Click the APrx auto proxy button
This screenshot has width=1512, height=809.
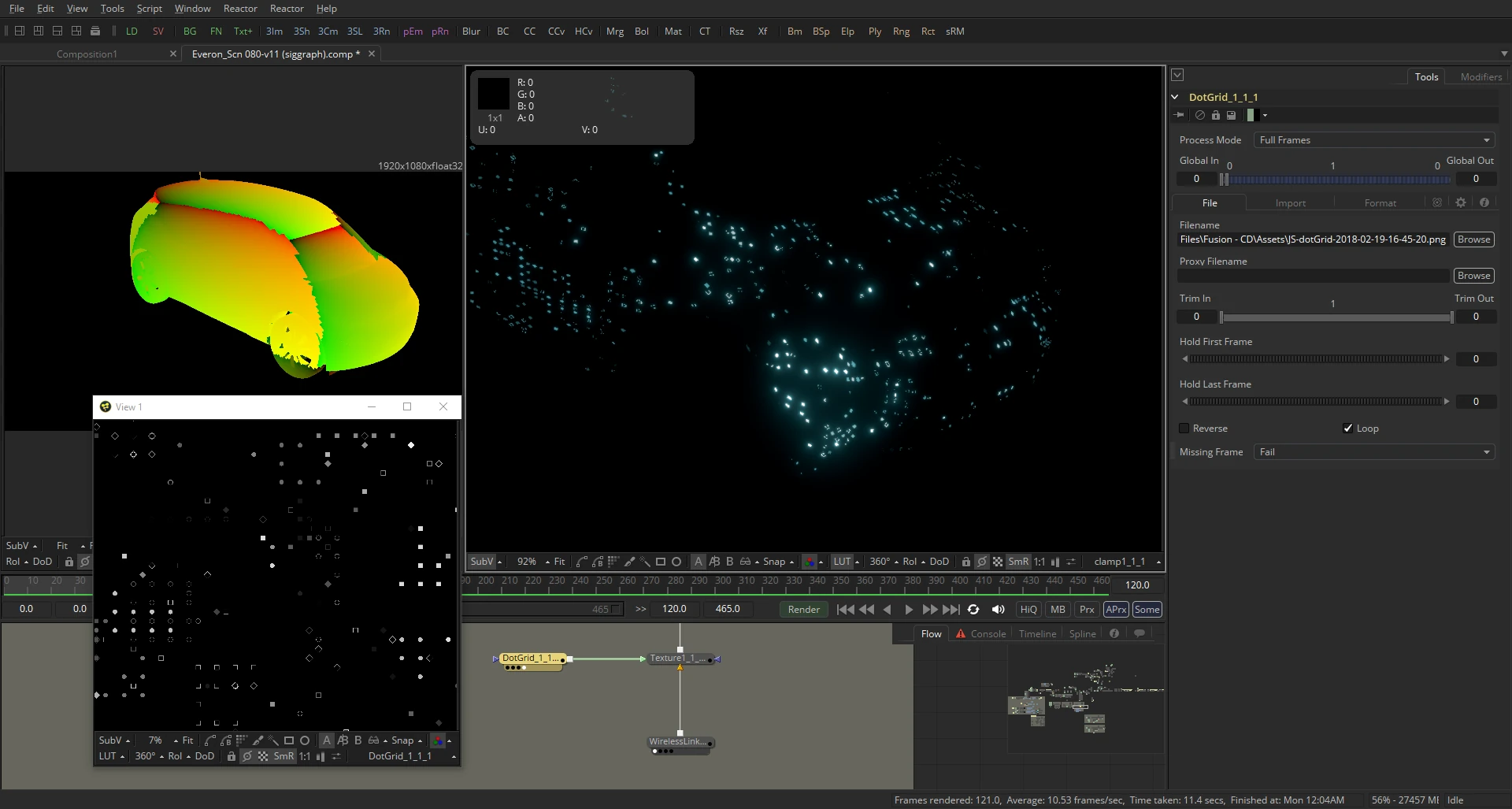1116,609
